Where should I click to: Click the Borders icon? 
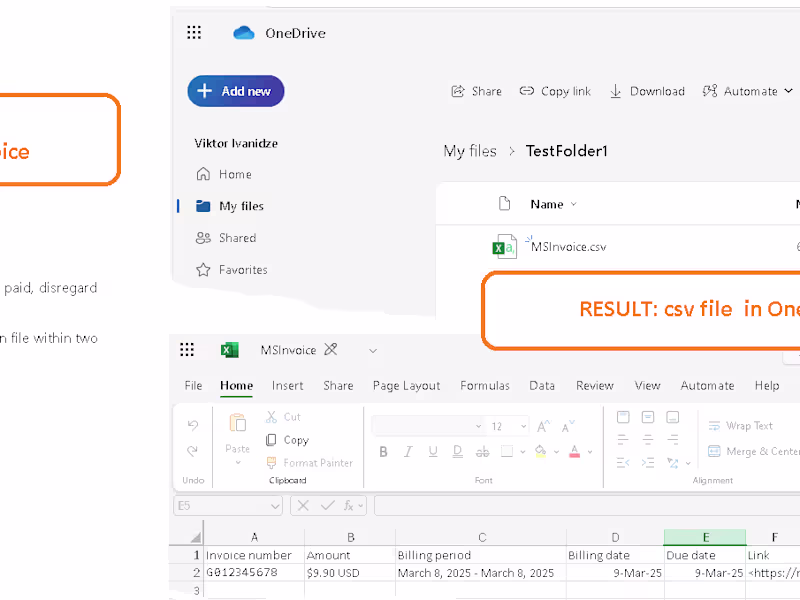(507, 451)
